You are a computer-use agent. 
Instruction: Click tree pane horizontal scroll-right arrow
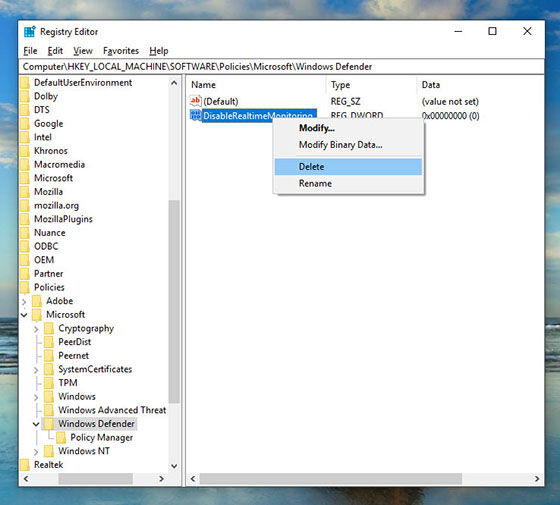click(161, 479)
